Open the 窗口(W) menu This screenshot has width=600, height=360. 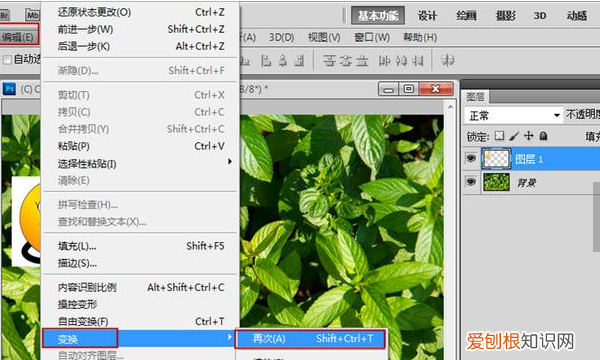click(x=372, y=37)
